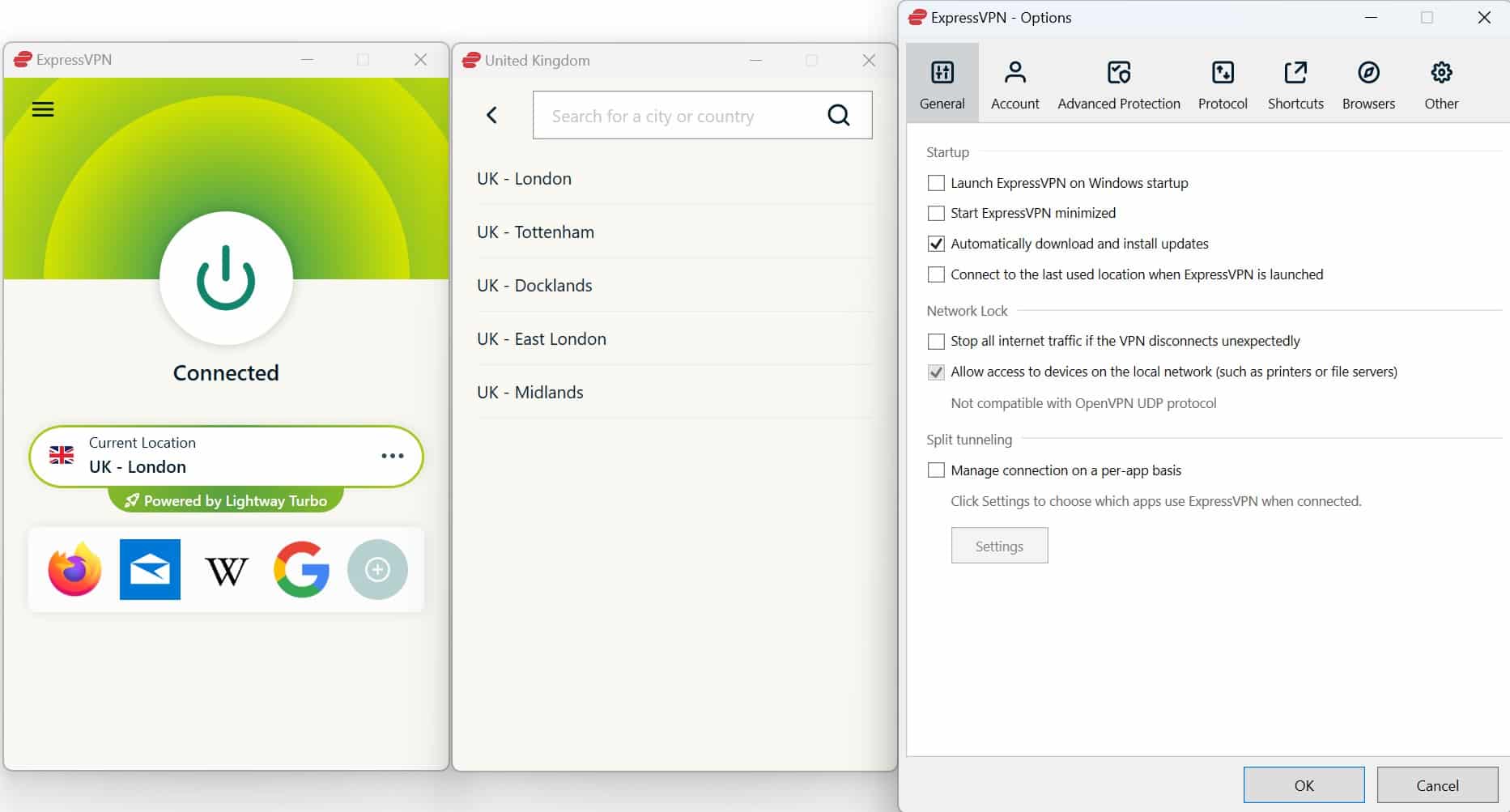The height and width of the screenshot is (812, 1510).
Task: Click the ExpressVPN logo in main window title bar
Action: pos(23,59)
